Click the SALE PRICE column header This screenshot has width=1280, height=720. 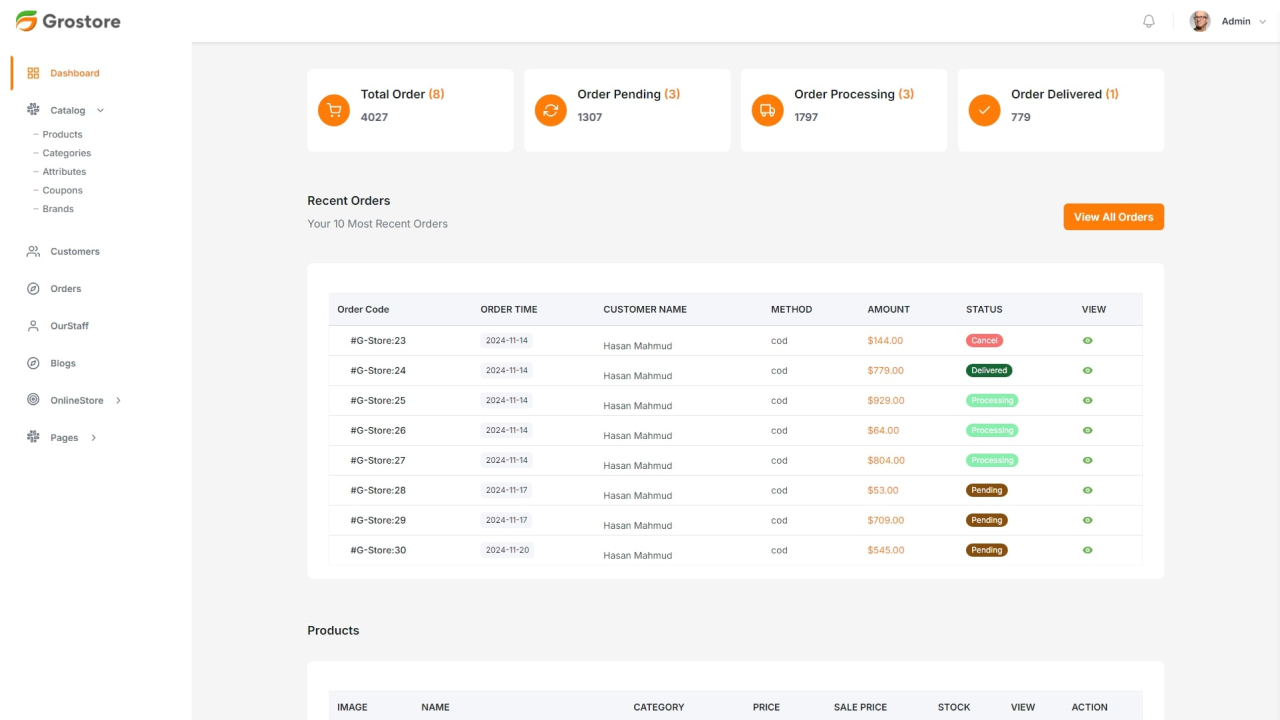pos(860,708)
